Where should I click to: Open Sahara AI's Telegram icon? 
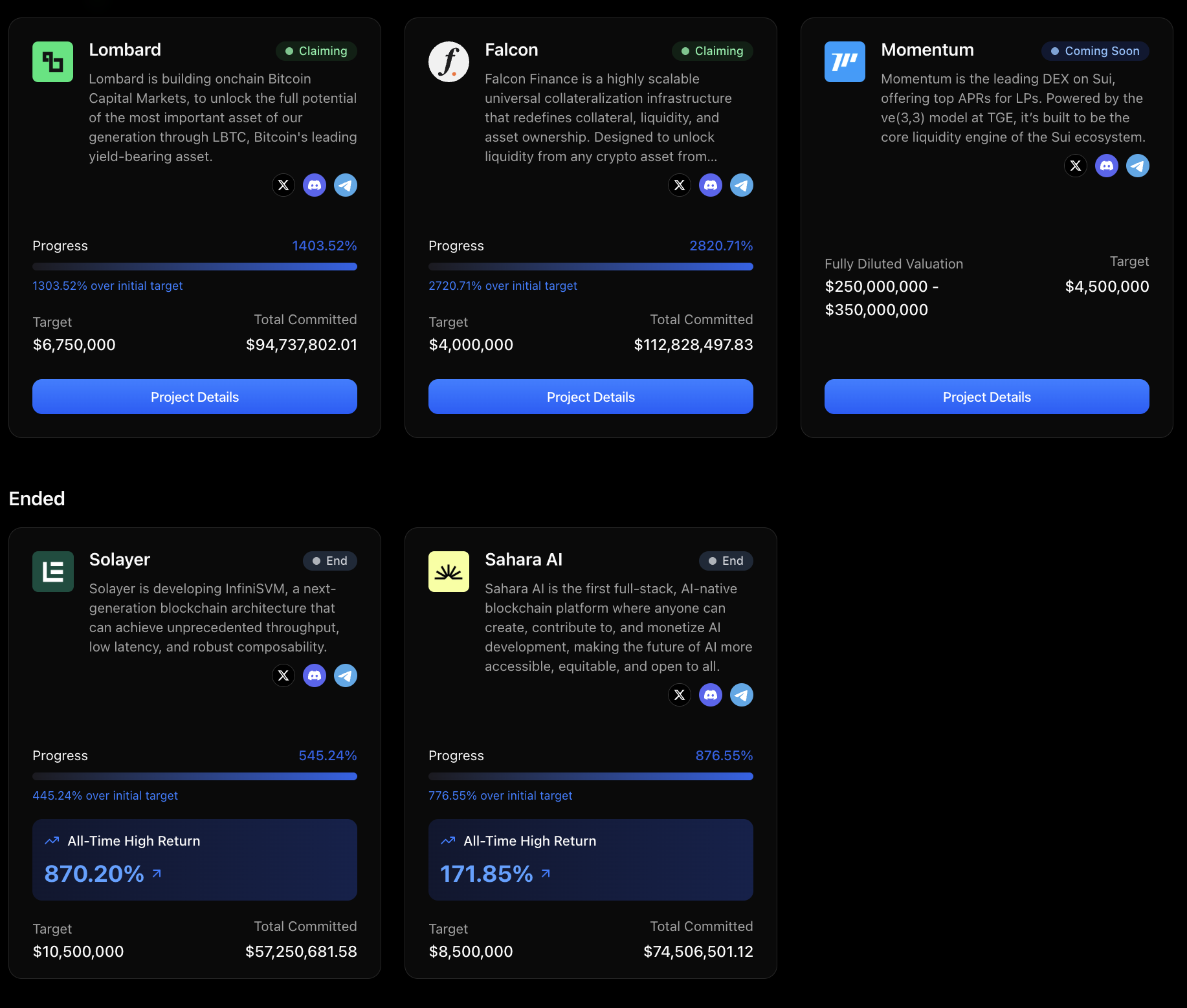742,695
